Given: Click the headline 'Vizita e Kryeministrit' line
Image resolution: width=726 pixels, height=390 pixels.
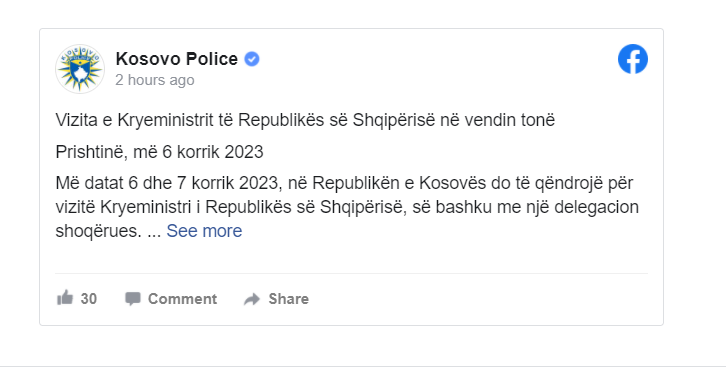Looking at the screenshot, I should [x=305, y=120].
